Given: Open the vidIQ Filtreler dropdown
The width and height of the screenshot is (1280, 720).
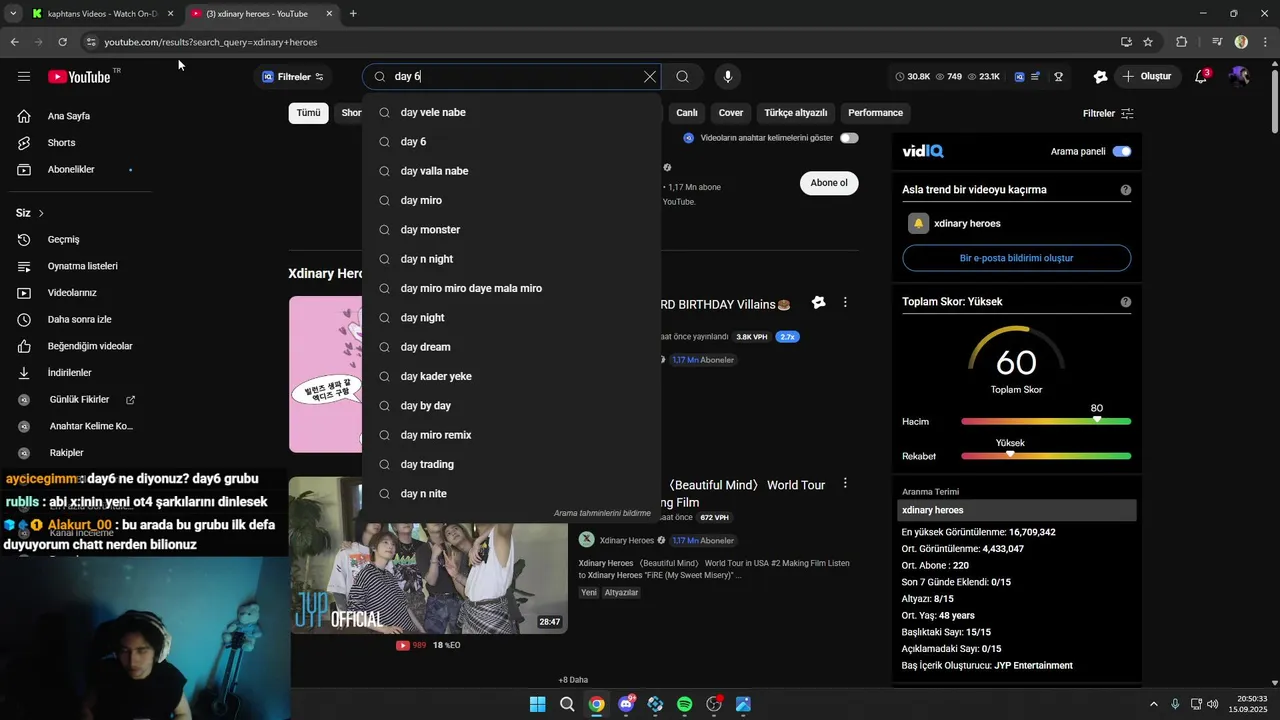Looking at the screenshot, I should 293,77.
